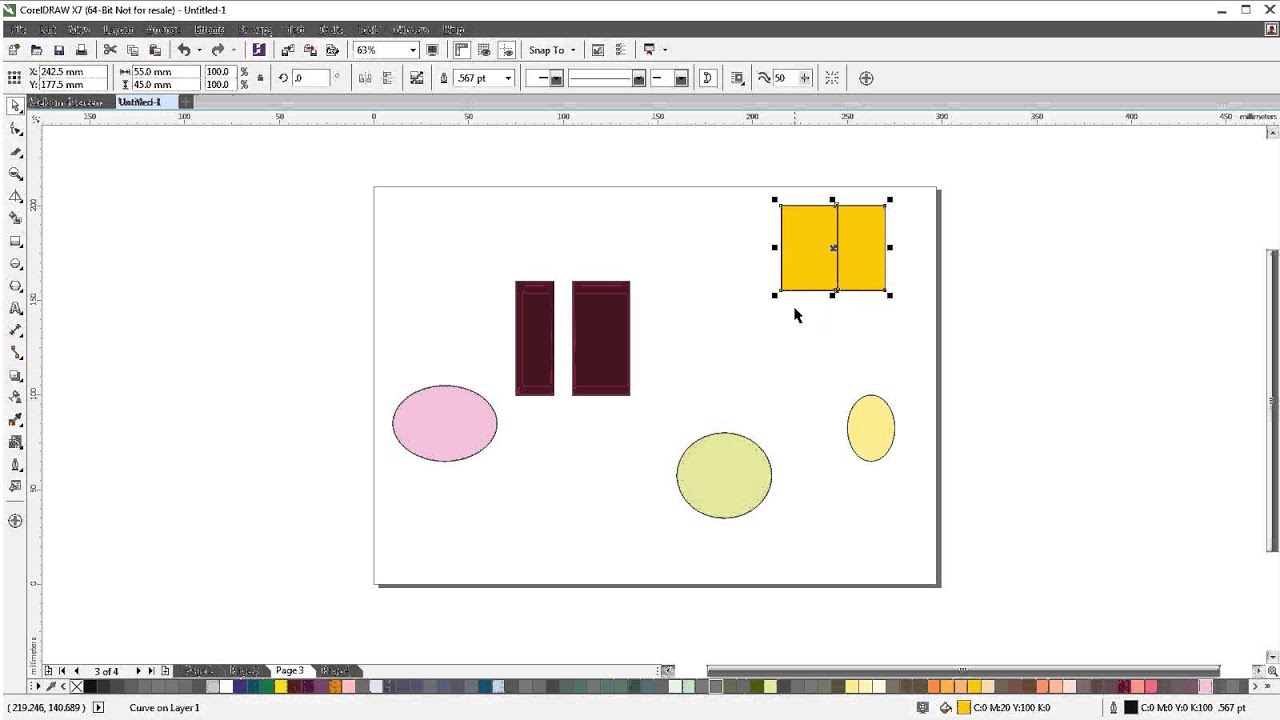
Task: Toggle Show Guidelines button
Action: coord(507,50)
